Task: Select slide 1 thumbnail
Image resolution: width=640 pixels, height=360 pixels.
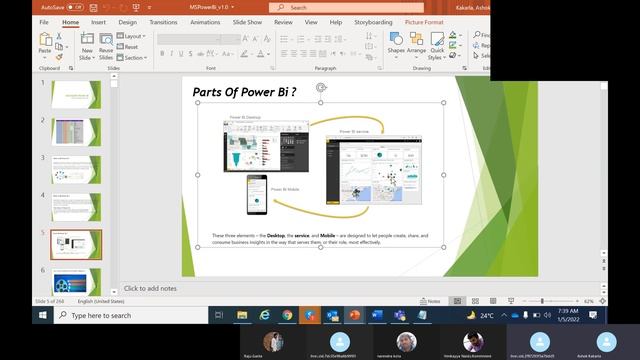Action: (76, 95)
